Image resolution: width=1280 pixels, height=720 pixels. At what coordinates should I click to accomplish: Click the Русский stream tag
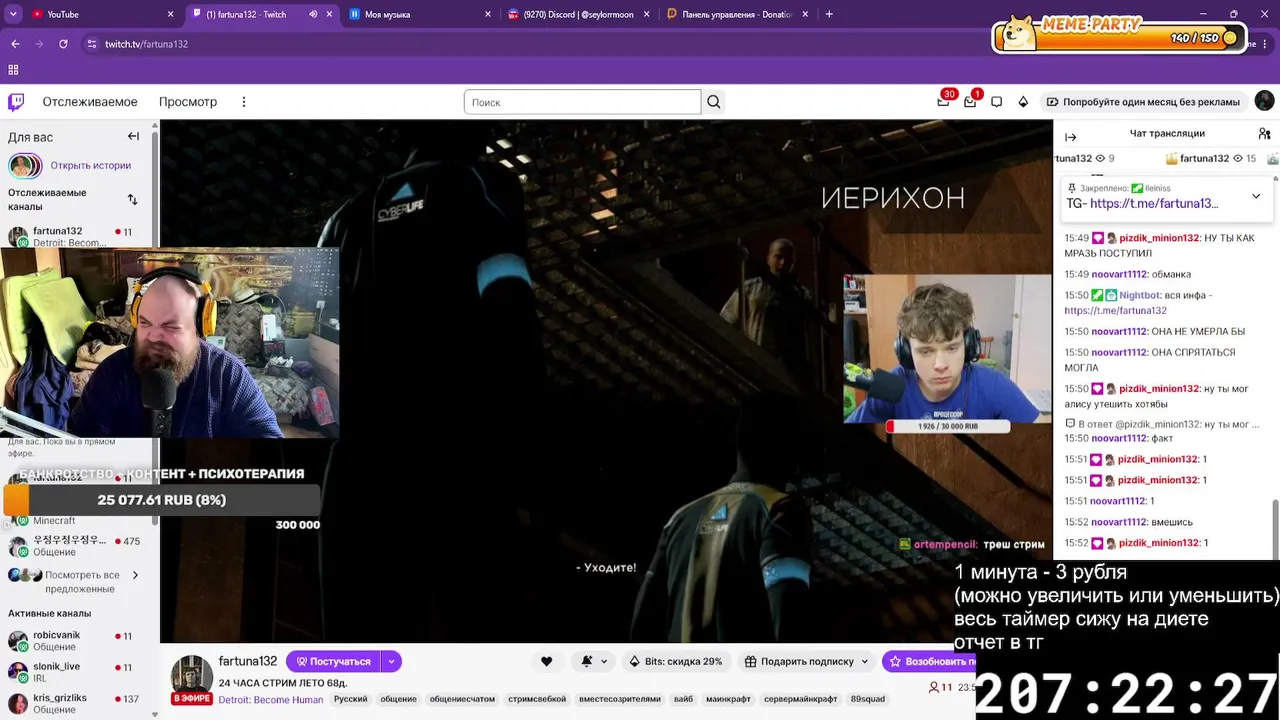coord(350,699)
